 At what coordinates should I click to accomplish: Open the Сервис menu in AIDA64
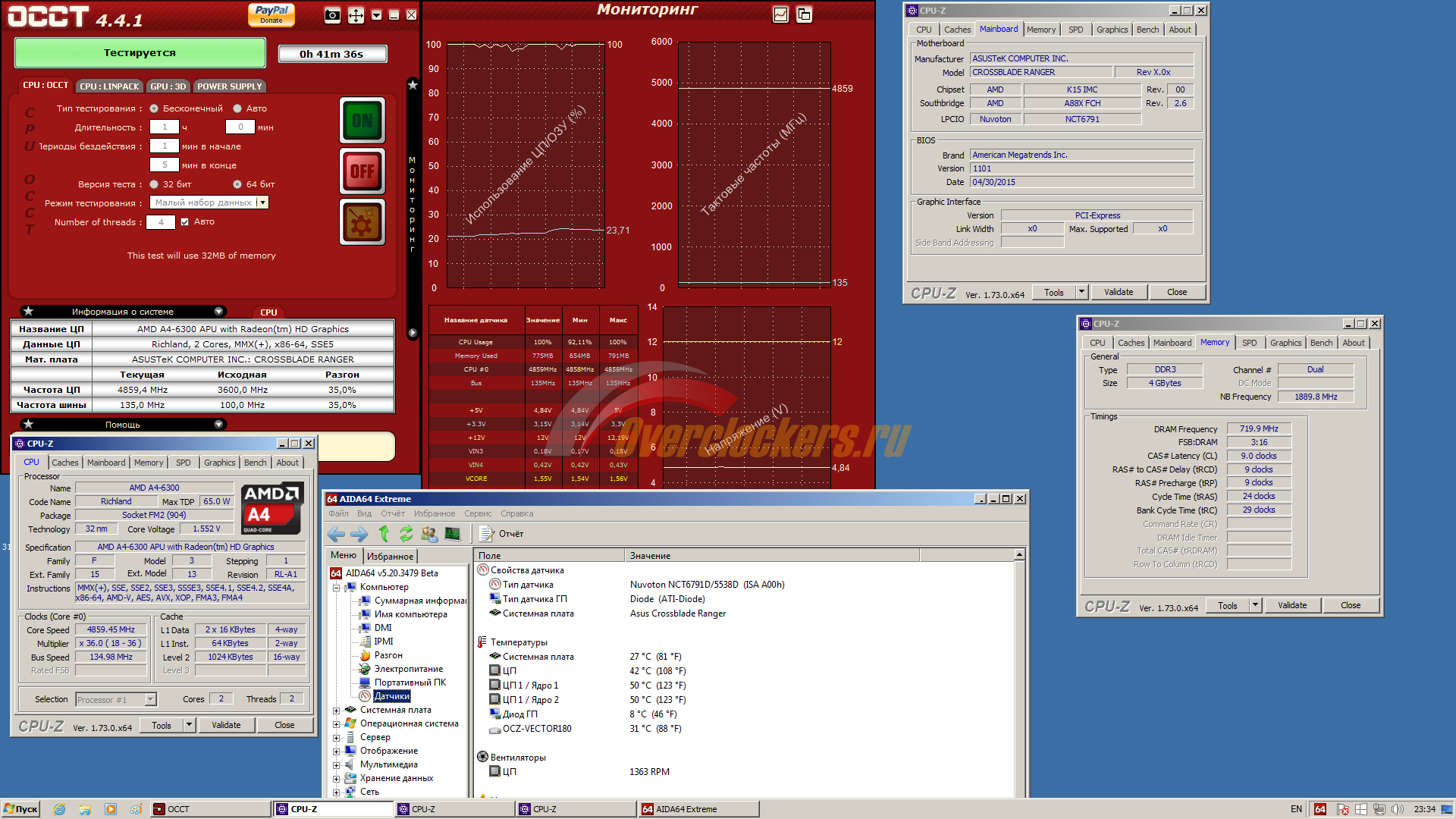click(478, 513)
